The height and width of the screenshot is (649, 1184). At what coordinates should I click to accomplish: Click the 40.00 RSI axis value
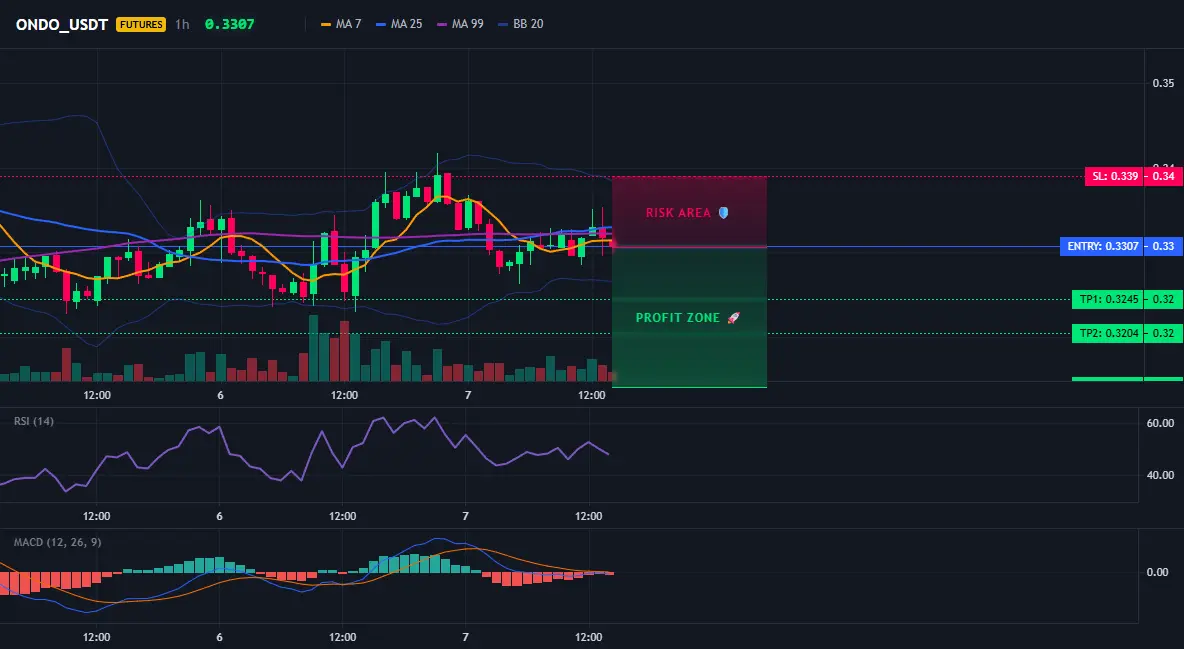click(1160, 475)
